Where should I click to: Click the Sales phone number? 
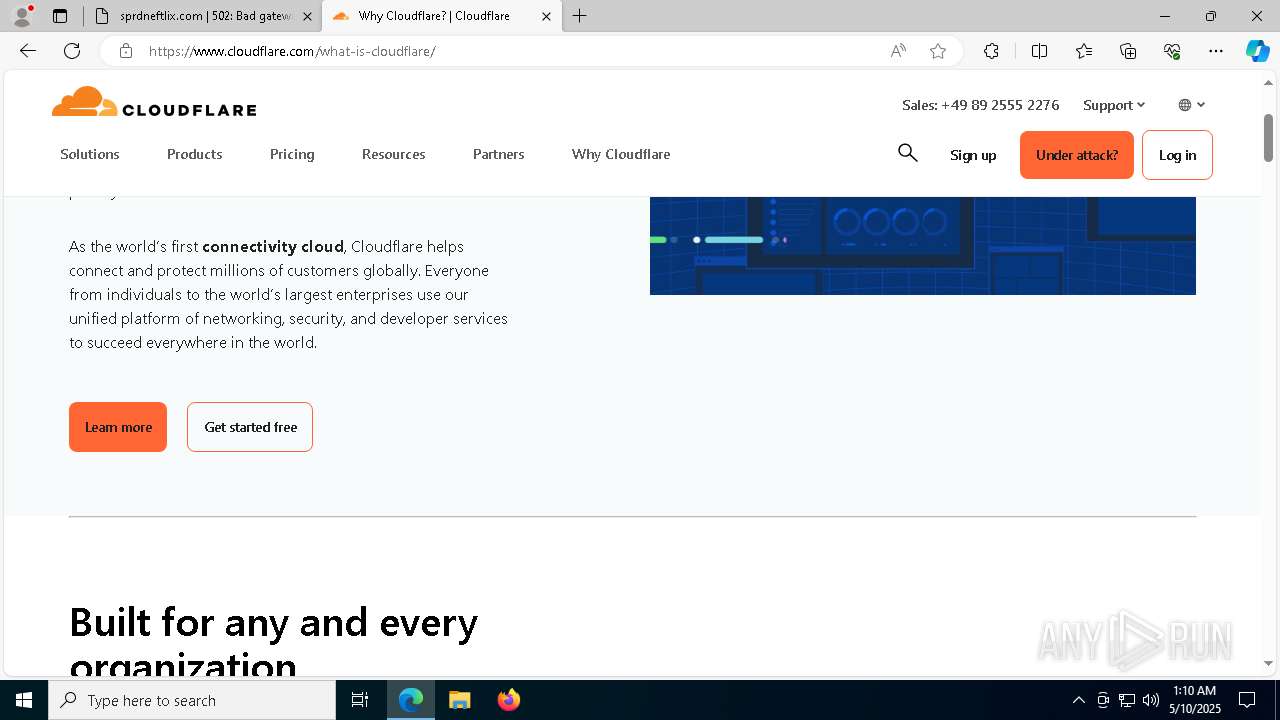click(x=981, y=105)
